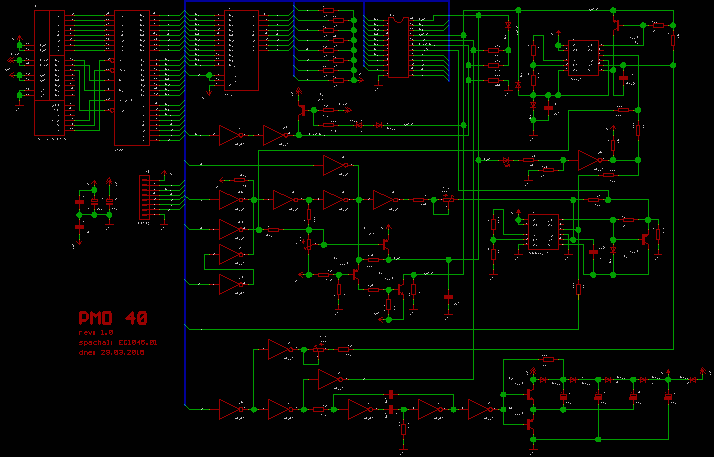Viewport: 714px width, 457px height.
Task: Select the author line under revs 1.0
Action: 117,343
